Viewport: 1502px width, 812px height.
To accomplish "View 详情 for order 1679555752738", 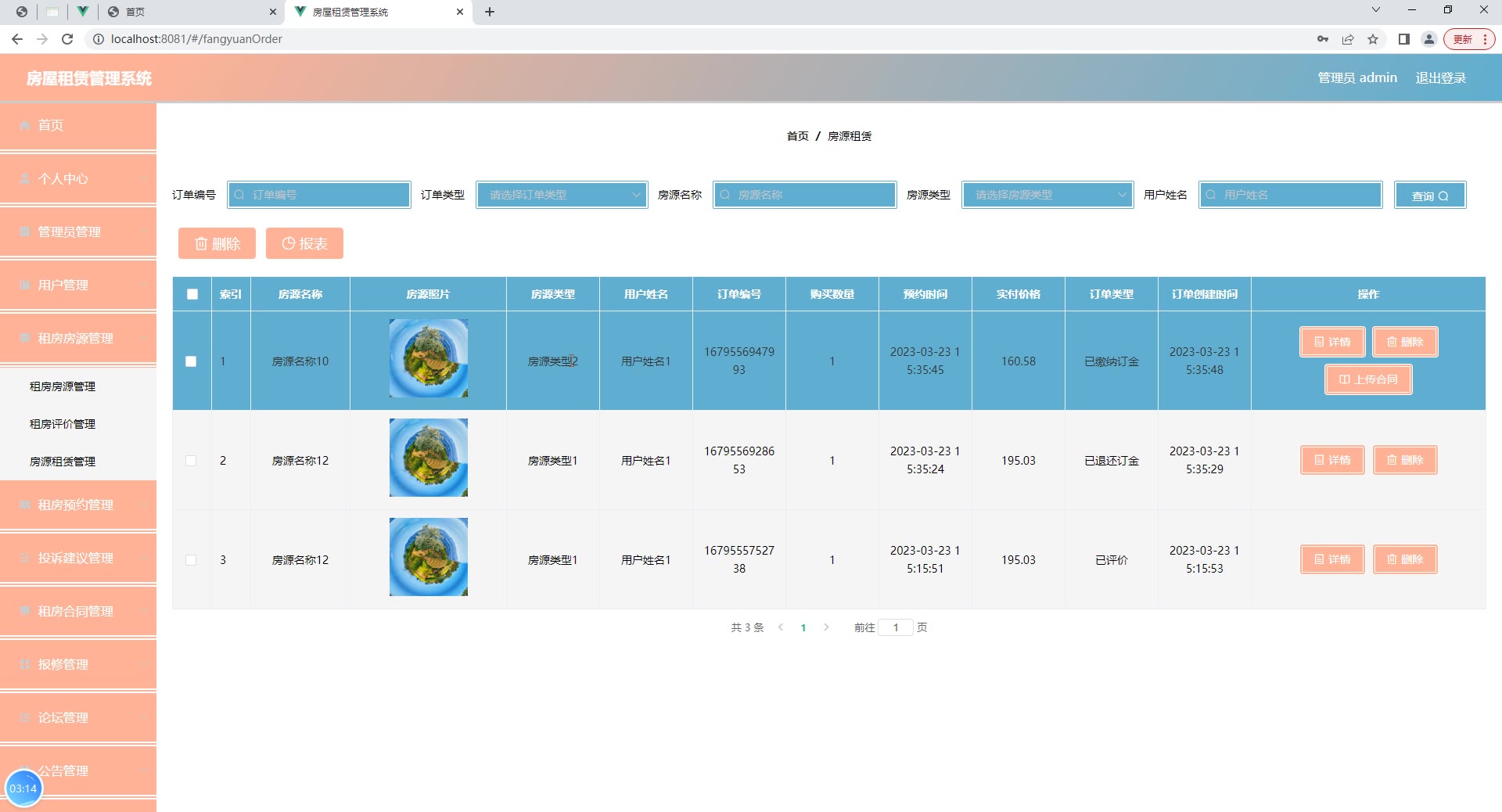I will point(1332,559).
